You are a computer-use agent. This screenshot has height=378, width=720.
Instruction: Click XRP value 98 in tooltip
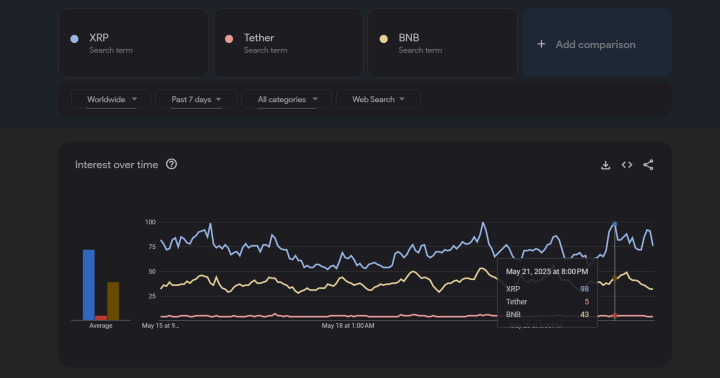coord(584,289)
